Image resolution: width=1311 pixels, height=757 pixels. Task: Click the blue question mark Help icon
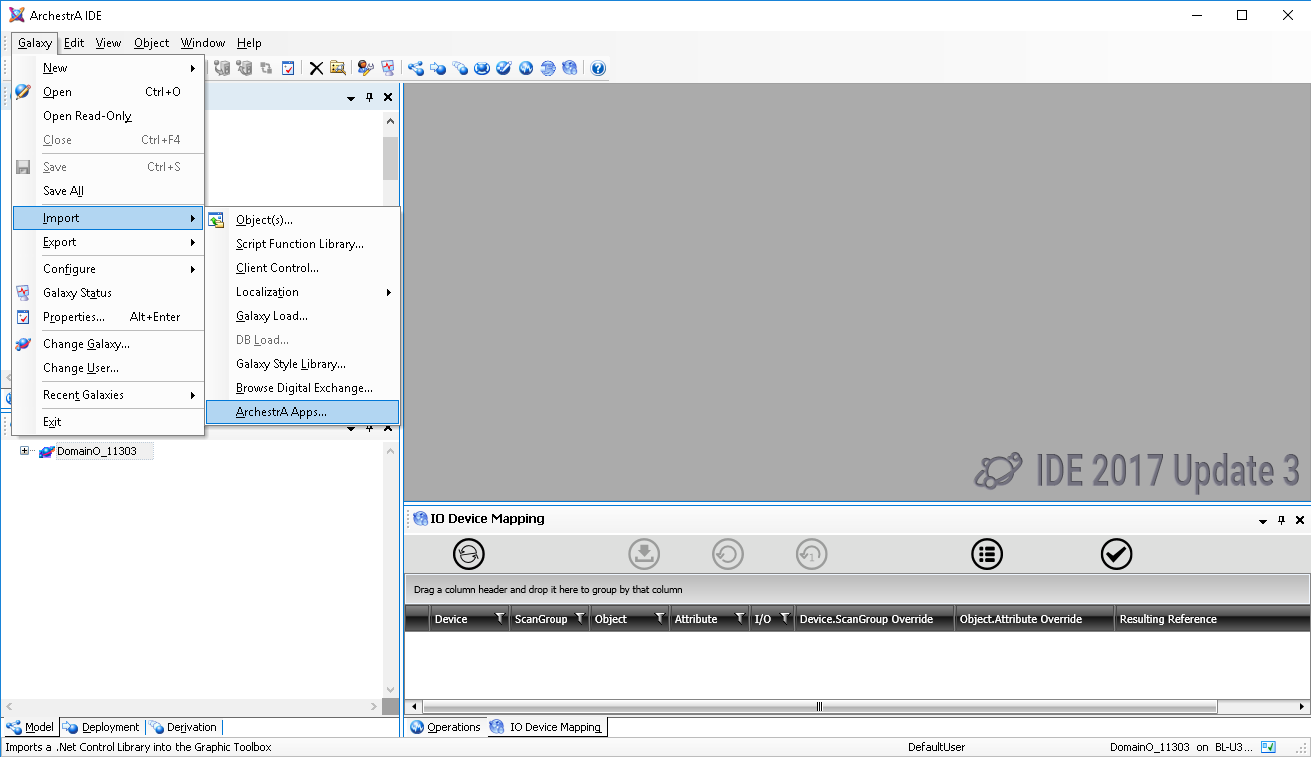pyautogui.click(x=598, y=68)
